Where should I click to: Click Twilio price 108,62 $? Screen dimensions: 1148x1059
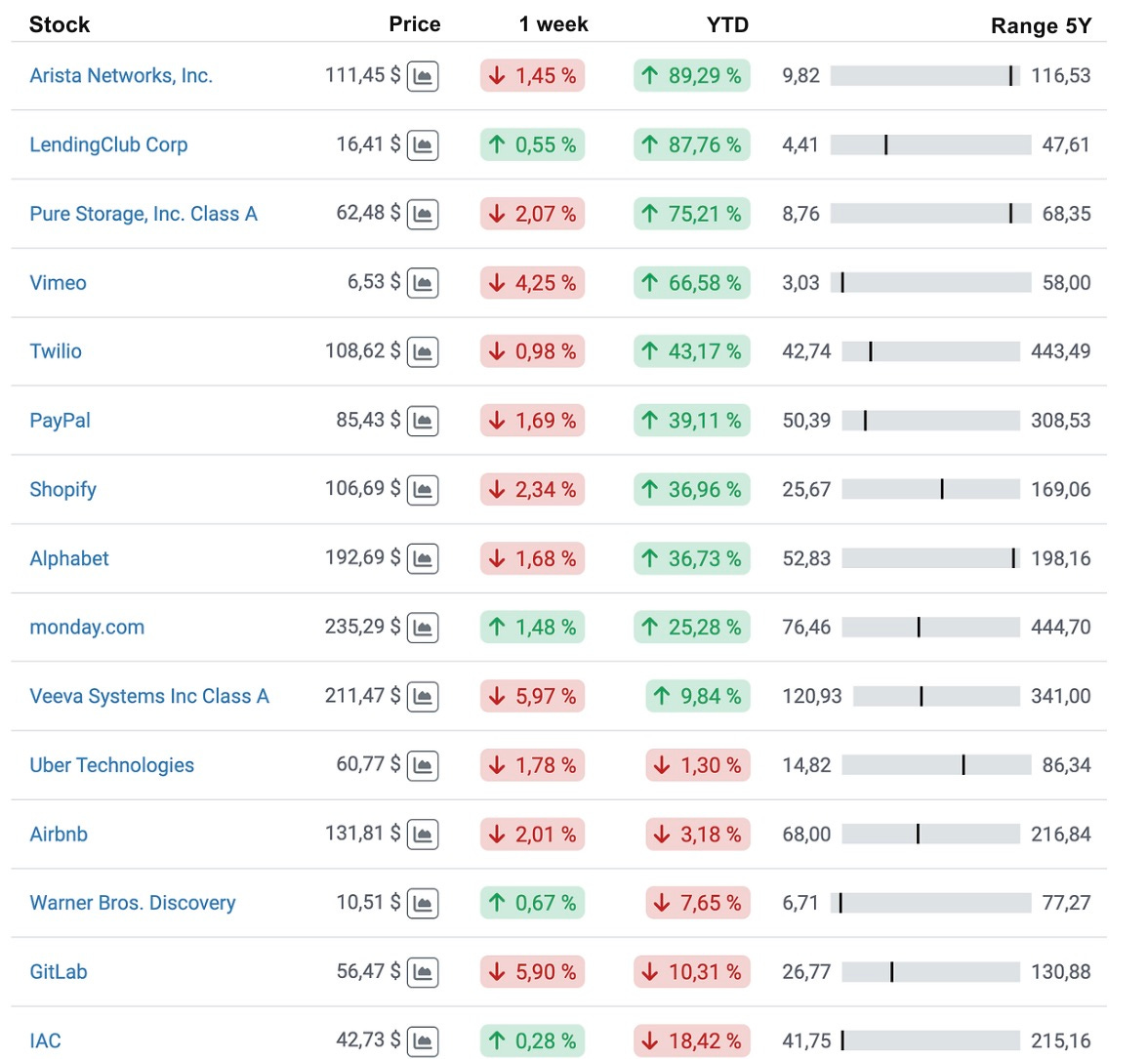(362, 351)
